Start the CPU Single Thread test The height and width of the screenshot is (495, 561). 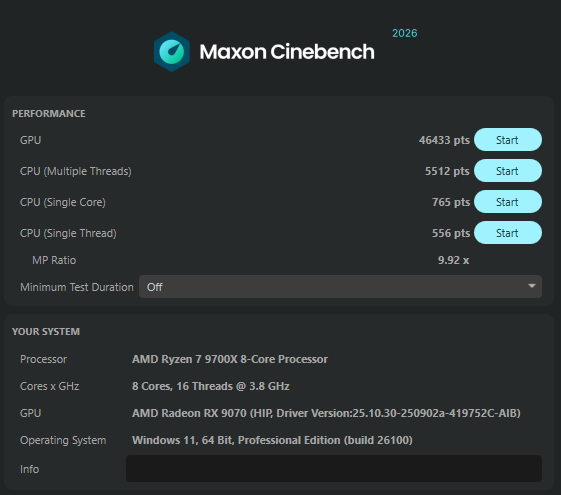[507, 233]
